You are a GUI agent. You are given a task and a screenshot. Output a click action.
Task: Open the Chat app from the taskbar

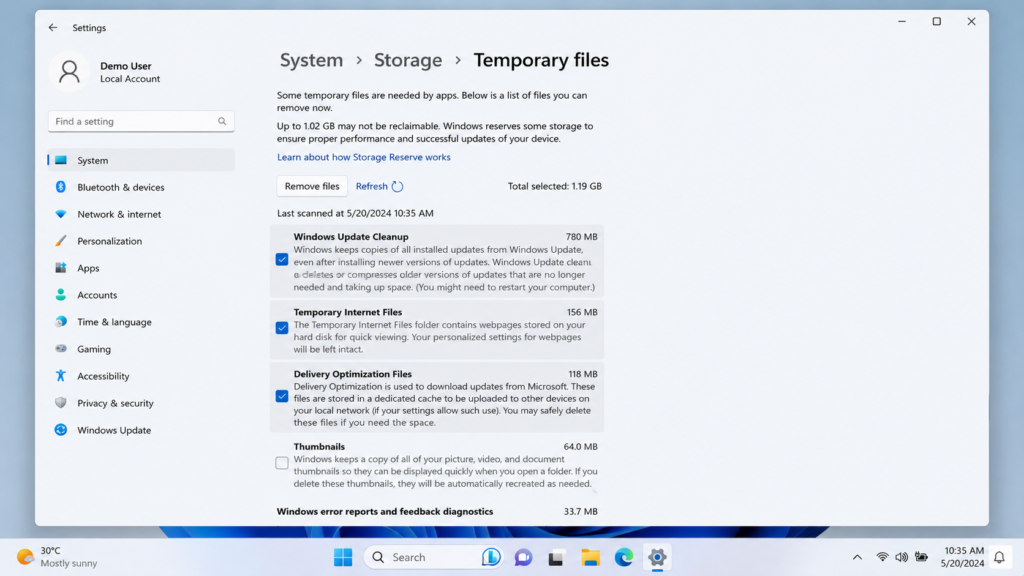pos(523,557)
